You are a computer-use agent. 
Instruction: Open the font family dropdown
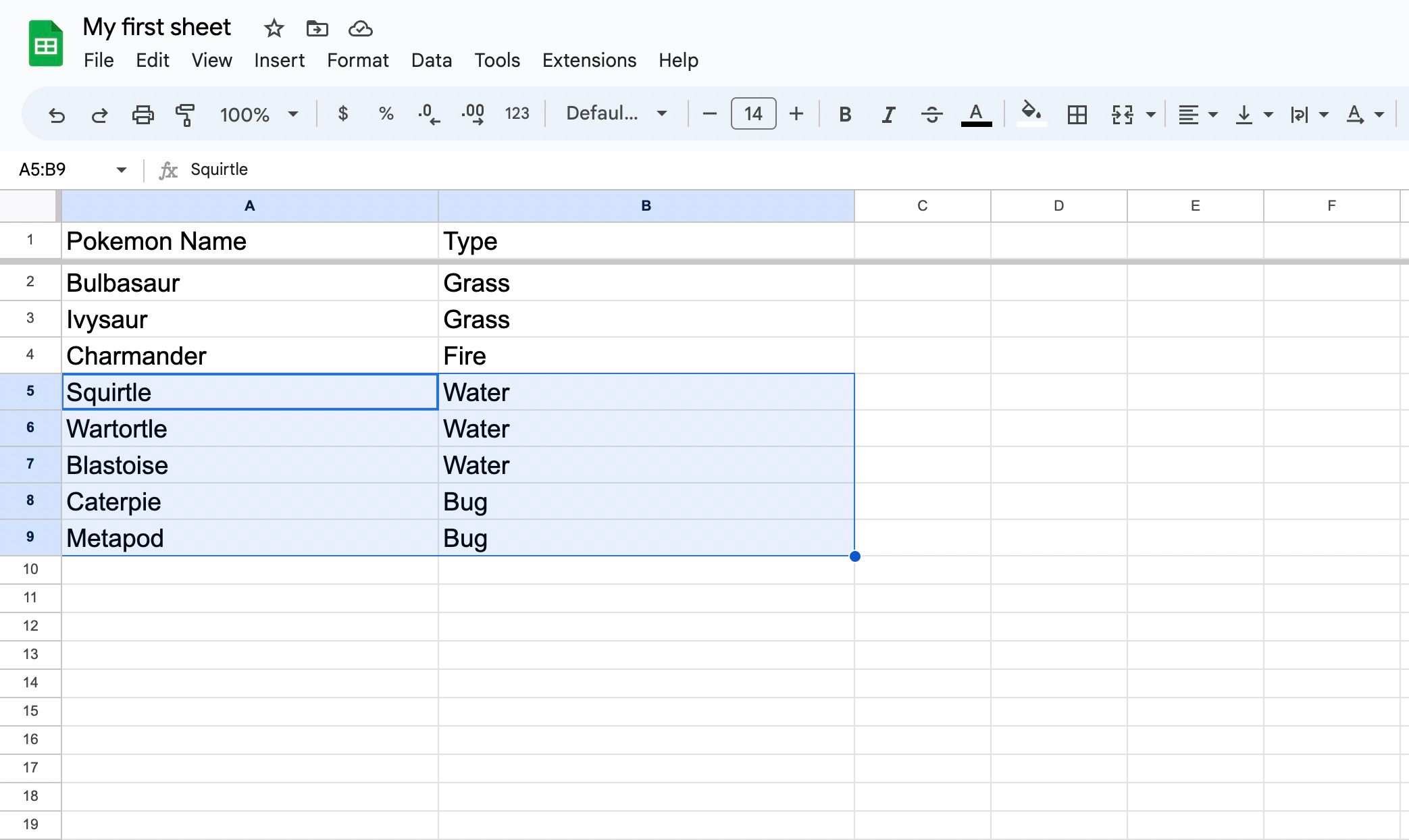[617, 113]
